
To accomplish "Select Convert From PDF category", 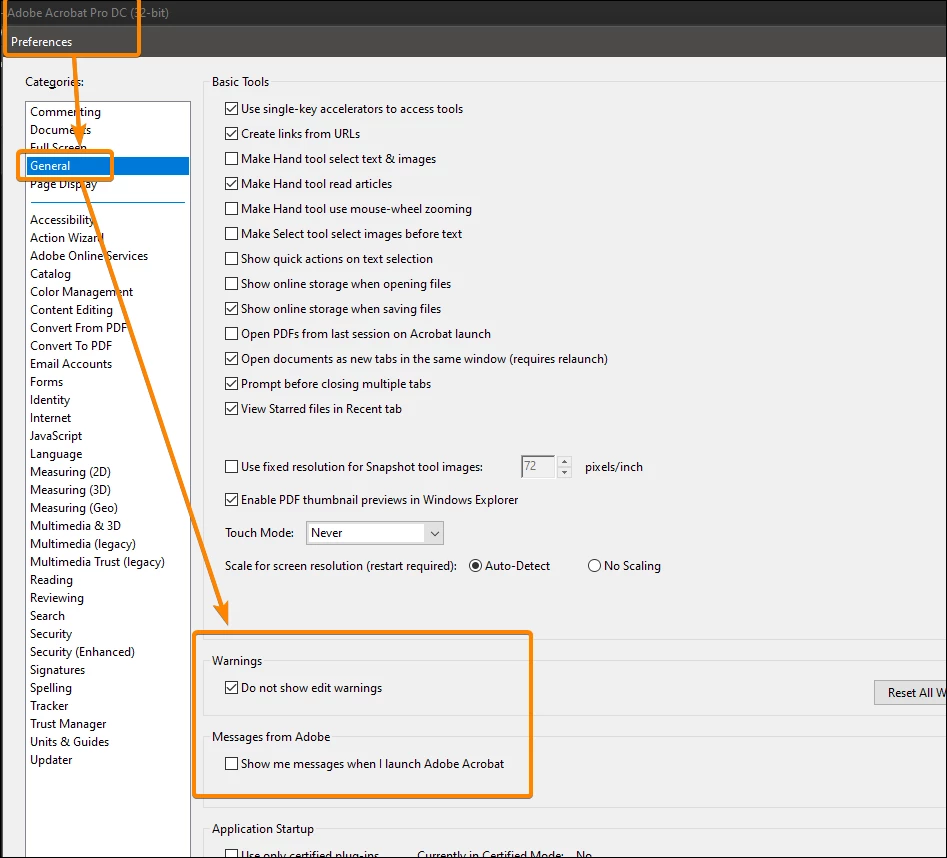I will 79,328.
